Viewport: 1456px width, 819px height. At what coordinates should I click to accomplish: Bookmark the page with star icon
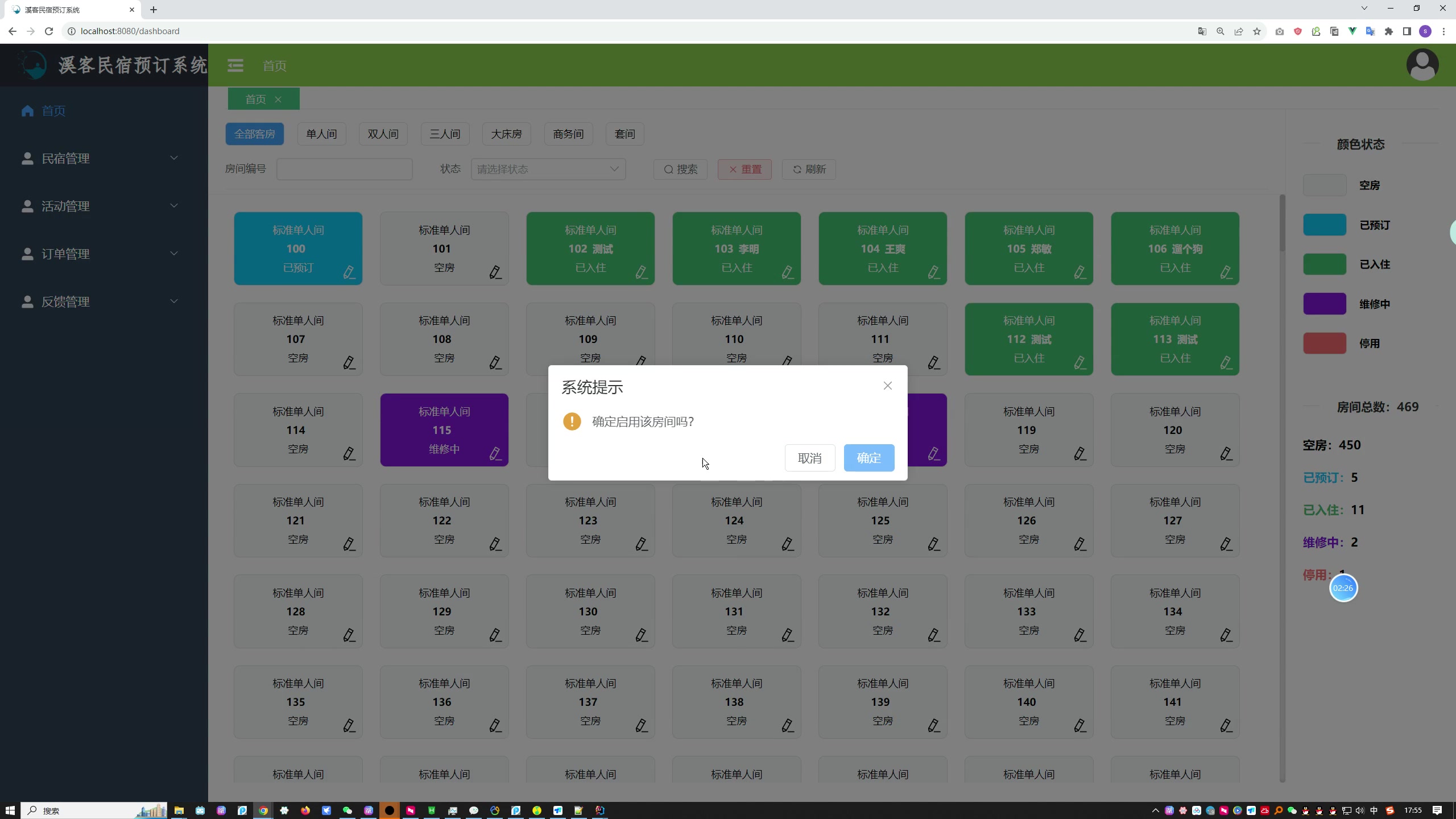[x=1257, y=31]
